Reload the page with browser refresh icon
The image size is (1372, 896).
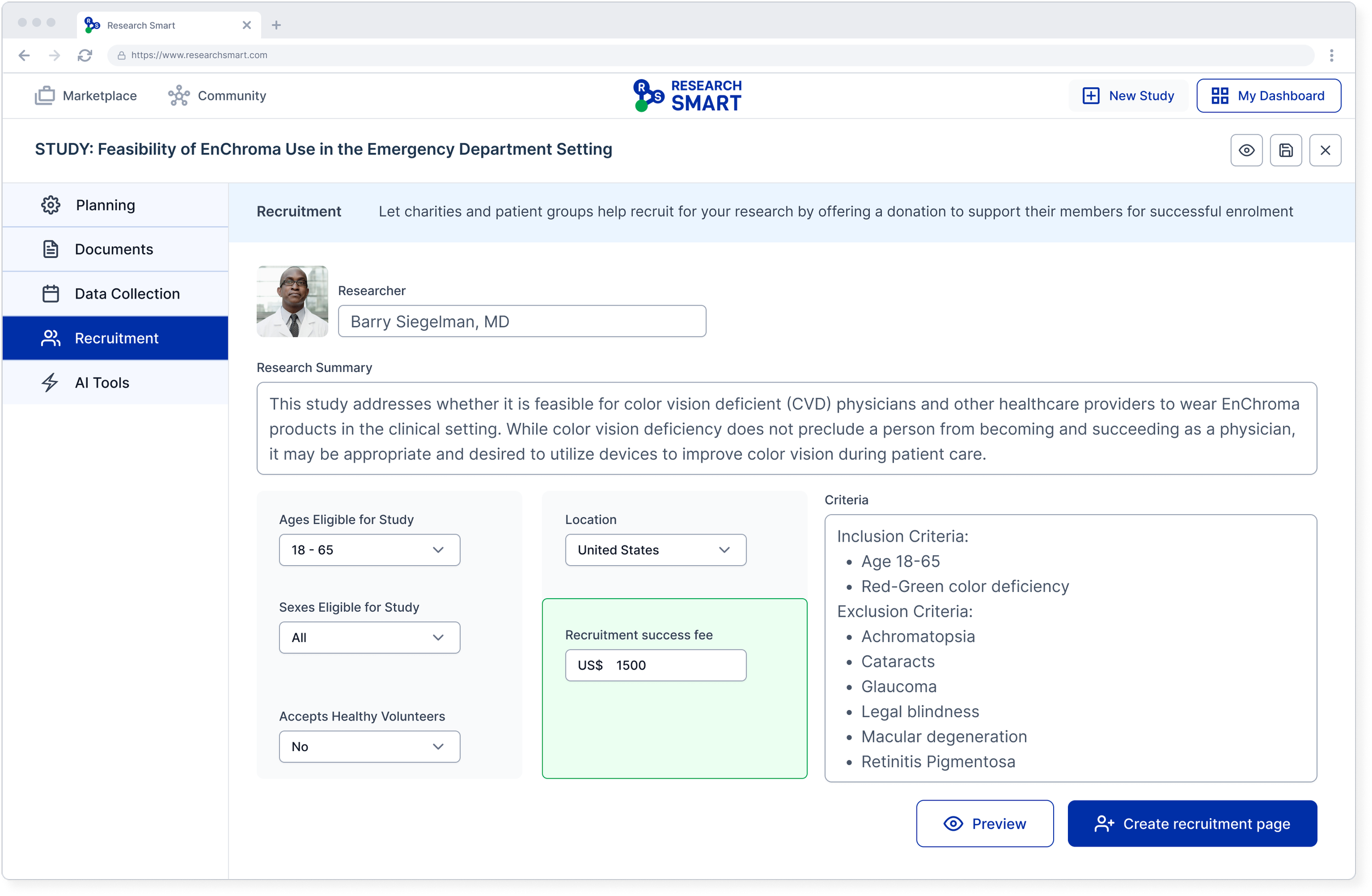pos(85,55)
